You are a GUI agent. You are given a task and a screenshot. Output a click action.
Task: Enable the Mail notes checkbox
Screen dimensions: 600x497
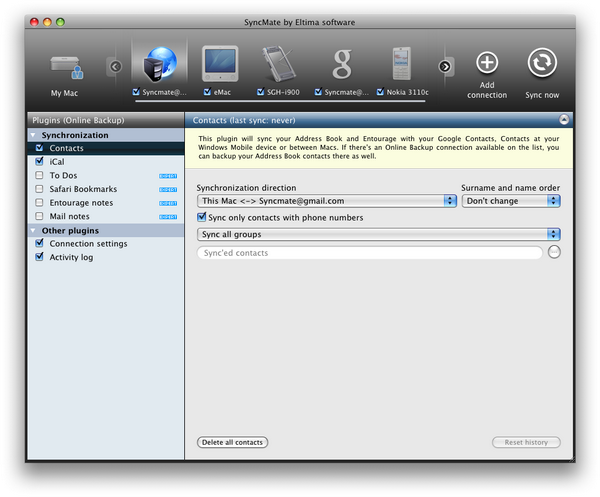pyautogui.click(x=39, y=216)
